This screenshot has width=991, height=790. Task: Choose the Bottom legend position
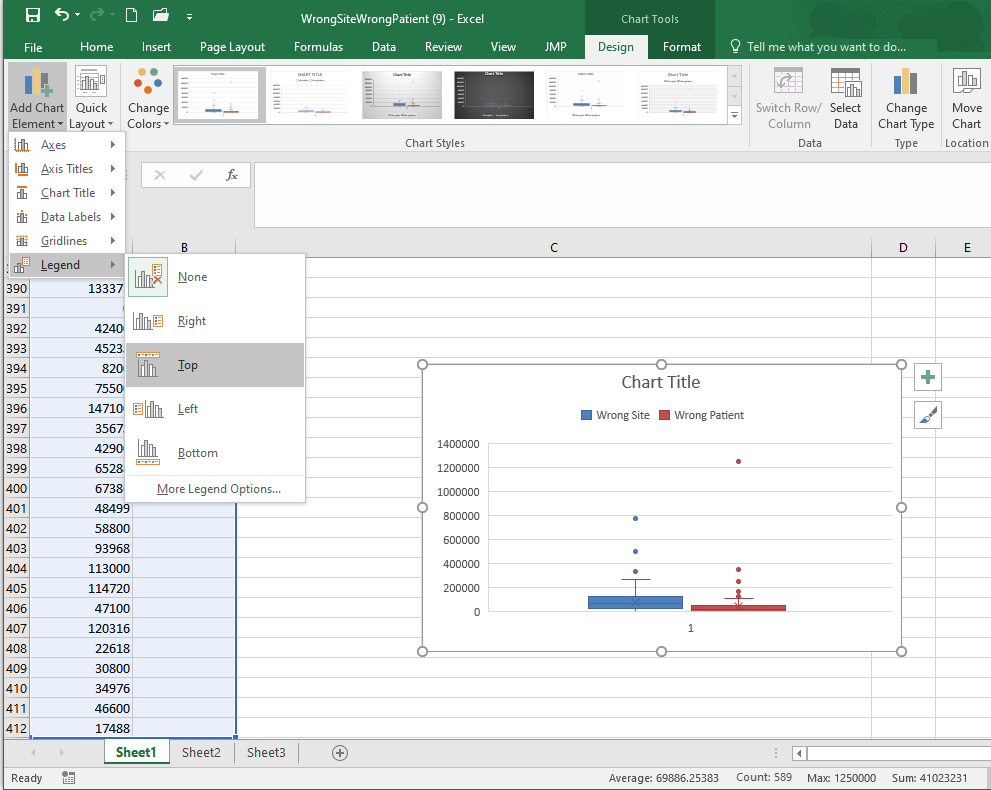[x=197, y=453]
